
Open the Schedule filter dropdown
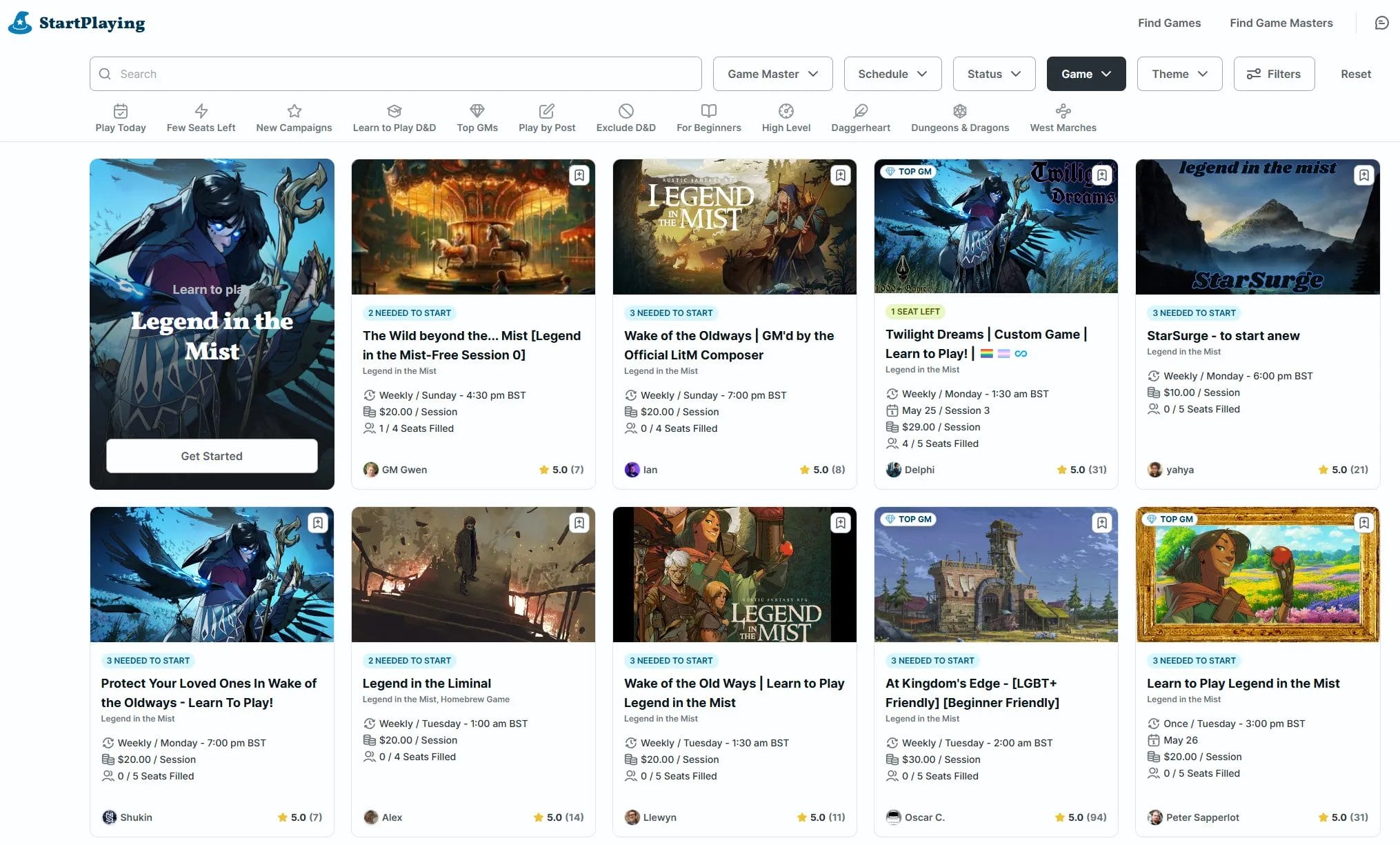(x=892, y=74)
